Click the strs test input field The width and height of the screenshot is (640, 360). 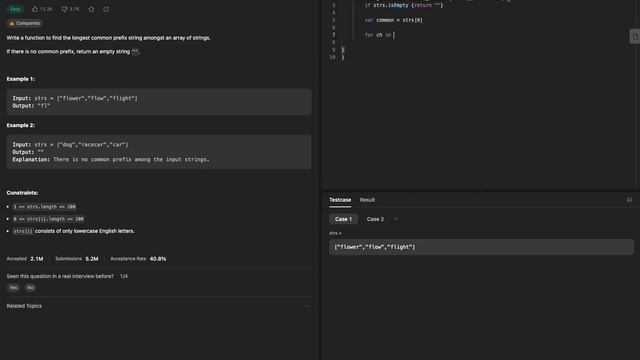point(481,247)
